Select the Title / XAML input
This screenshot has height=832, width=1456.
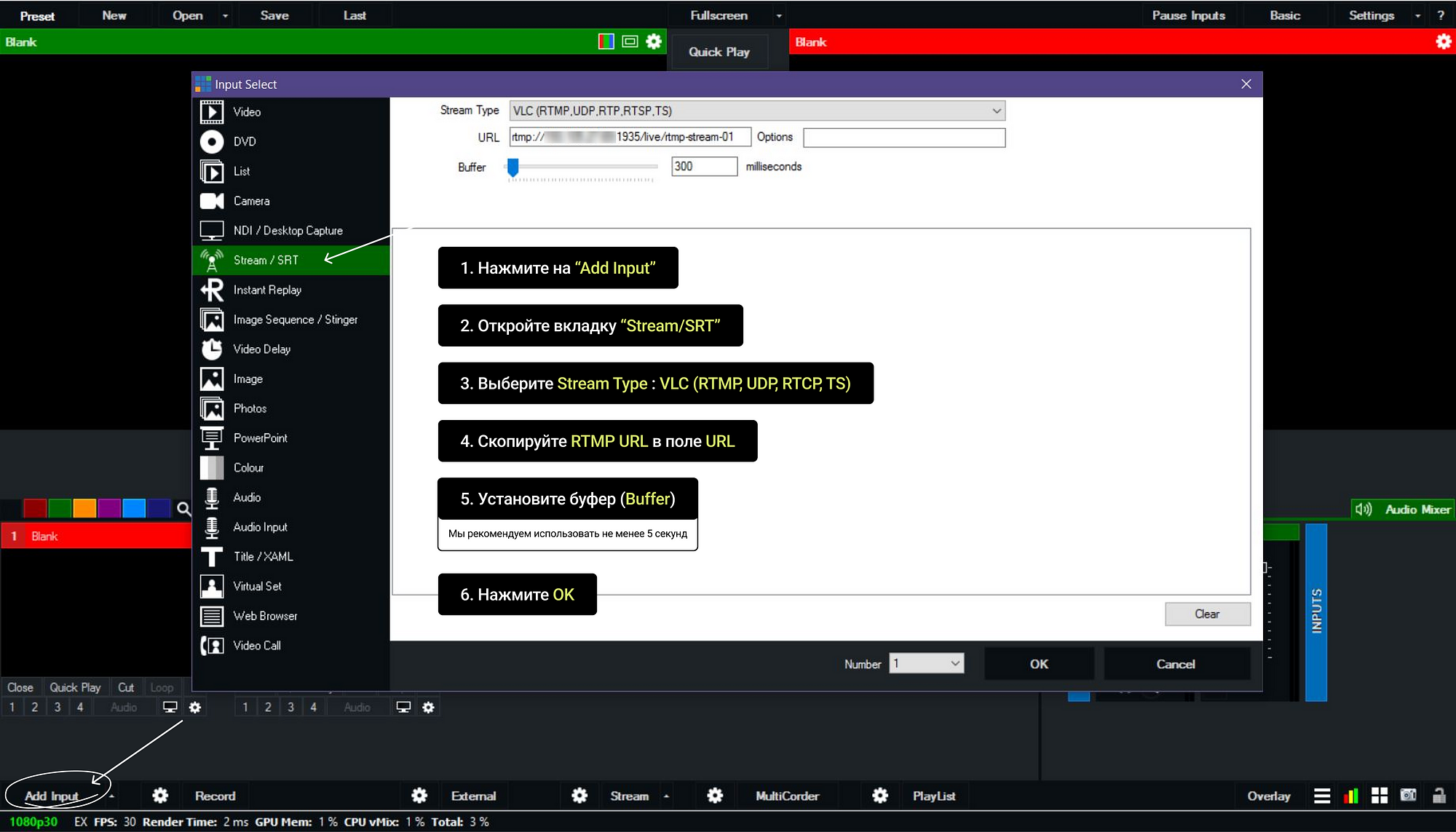point(290,557)
